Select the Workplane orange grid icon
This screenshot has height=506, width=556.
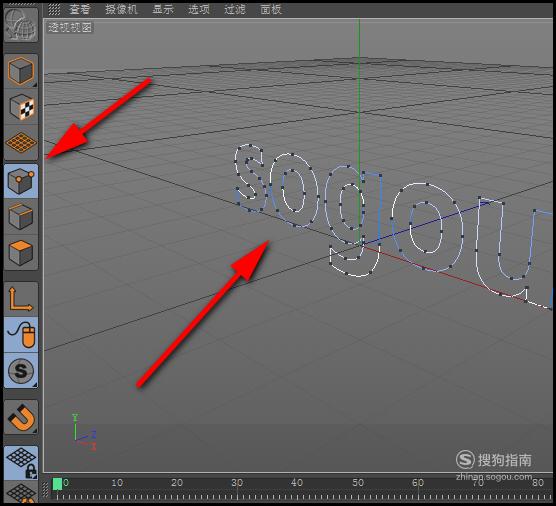coord(21,143)
